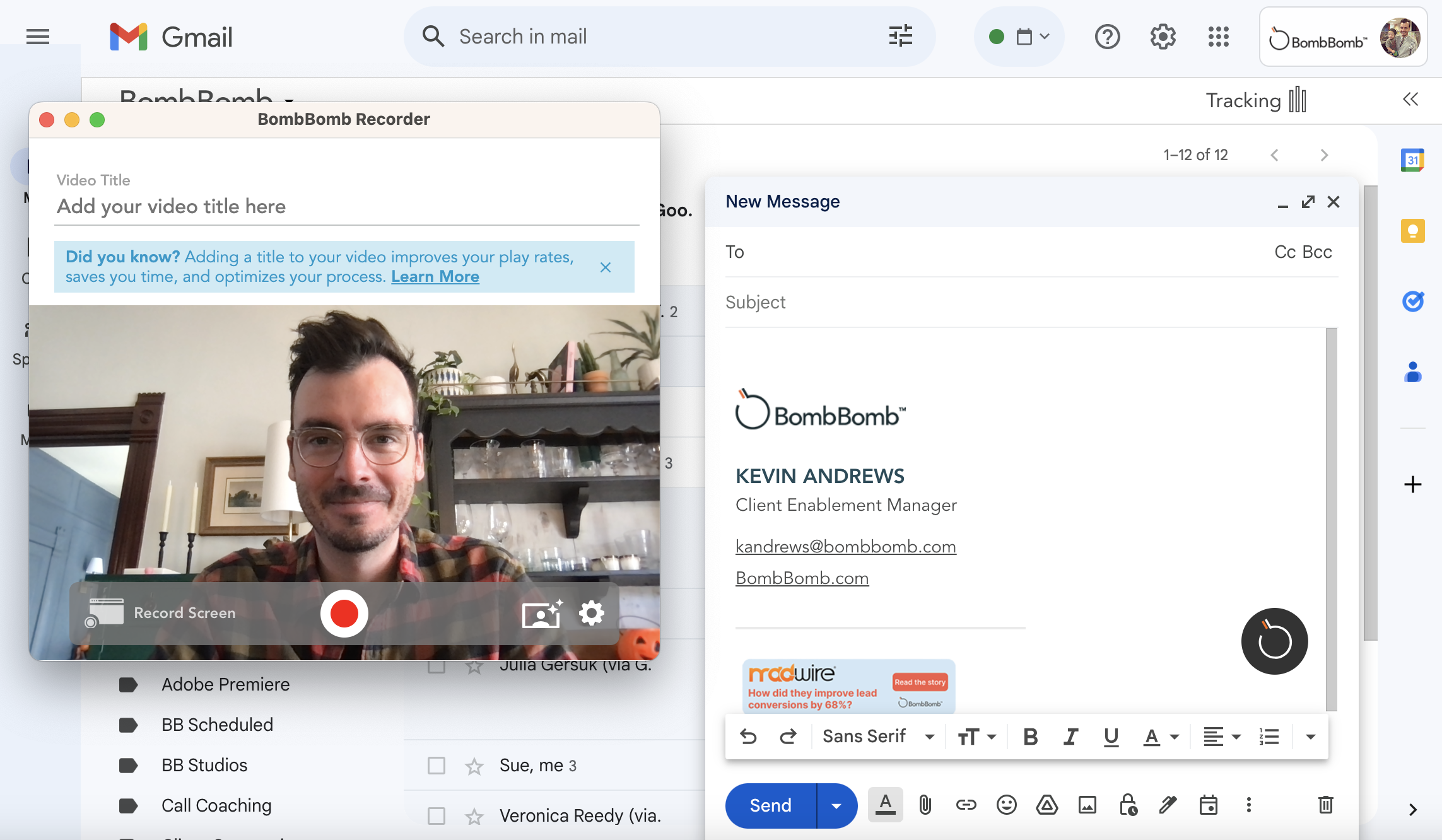Viewport: 1442px width, 840px height.
Task: Insert numbered list in message
Action: [1269, 737]
